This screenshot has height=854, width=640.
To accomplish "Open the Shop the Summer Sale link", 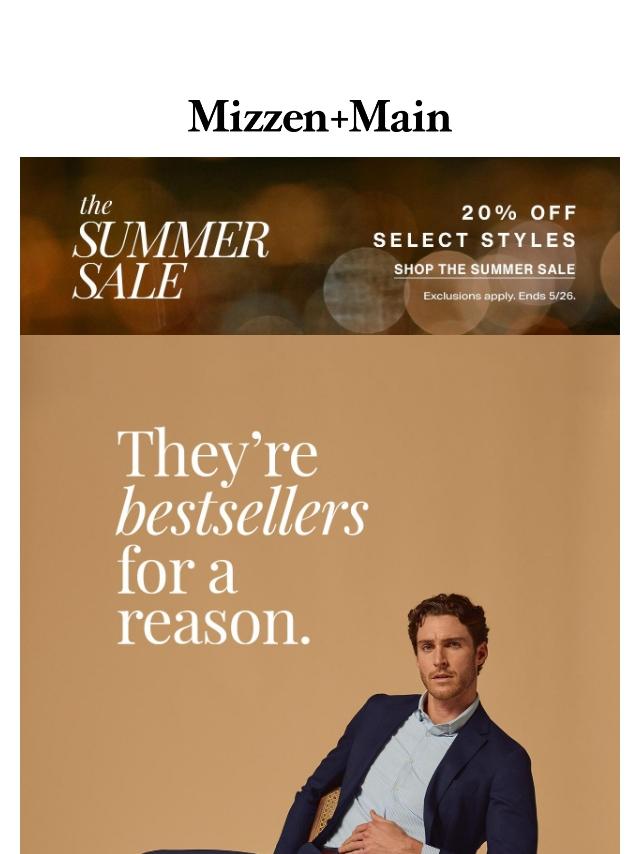I will (x=484, y=270).
